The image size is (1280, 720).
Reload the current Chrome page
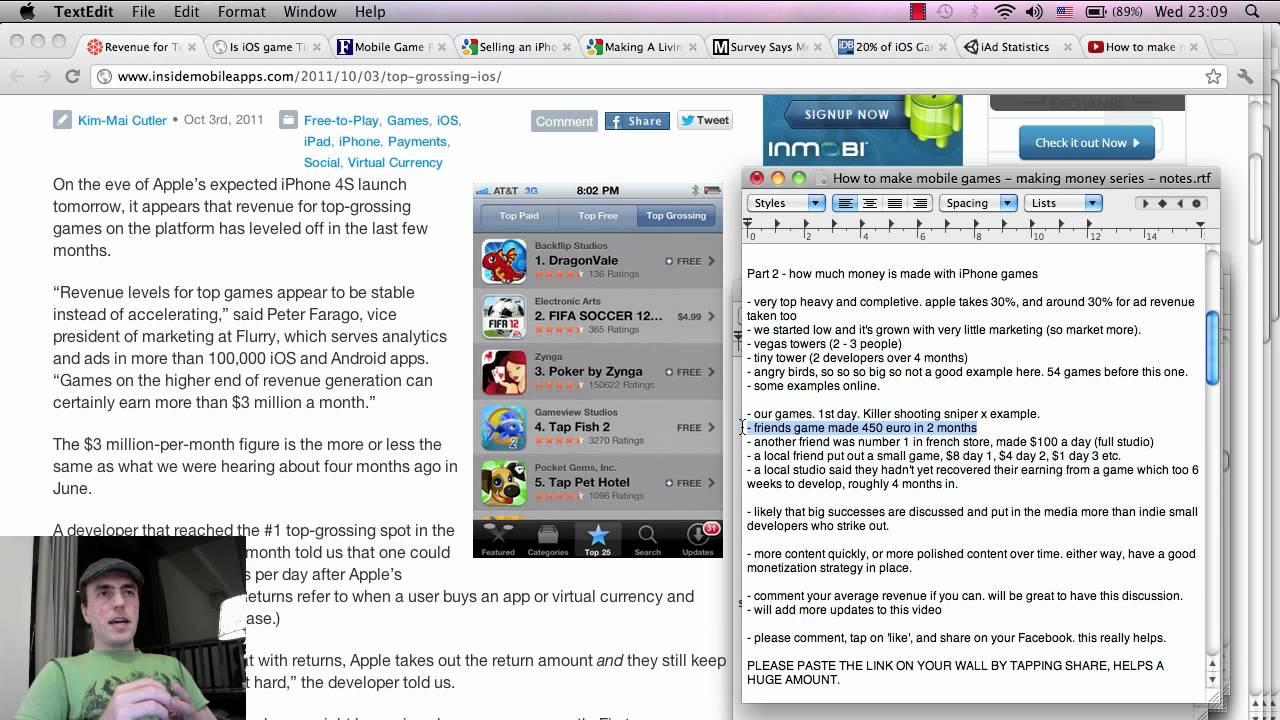[x=72, y=77]
